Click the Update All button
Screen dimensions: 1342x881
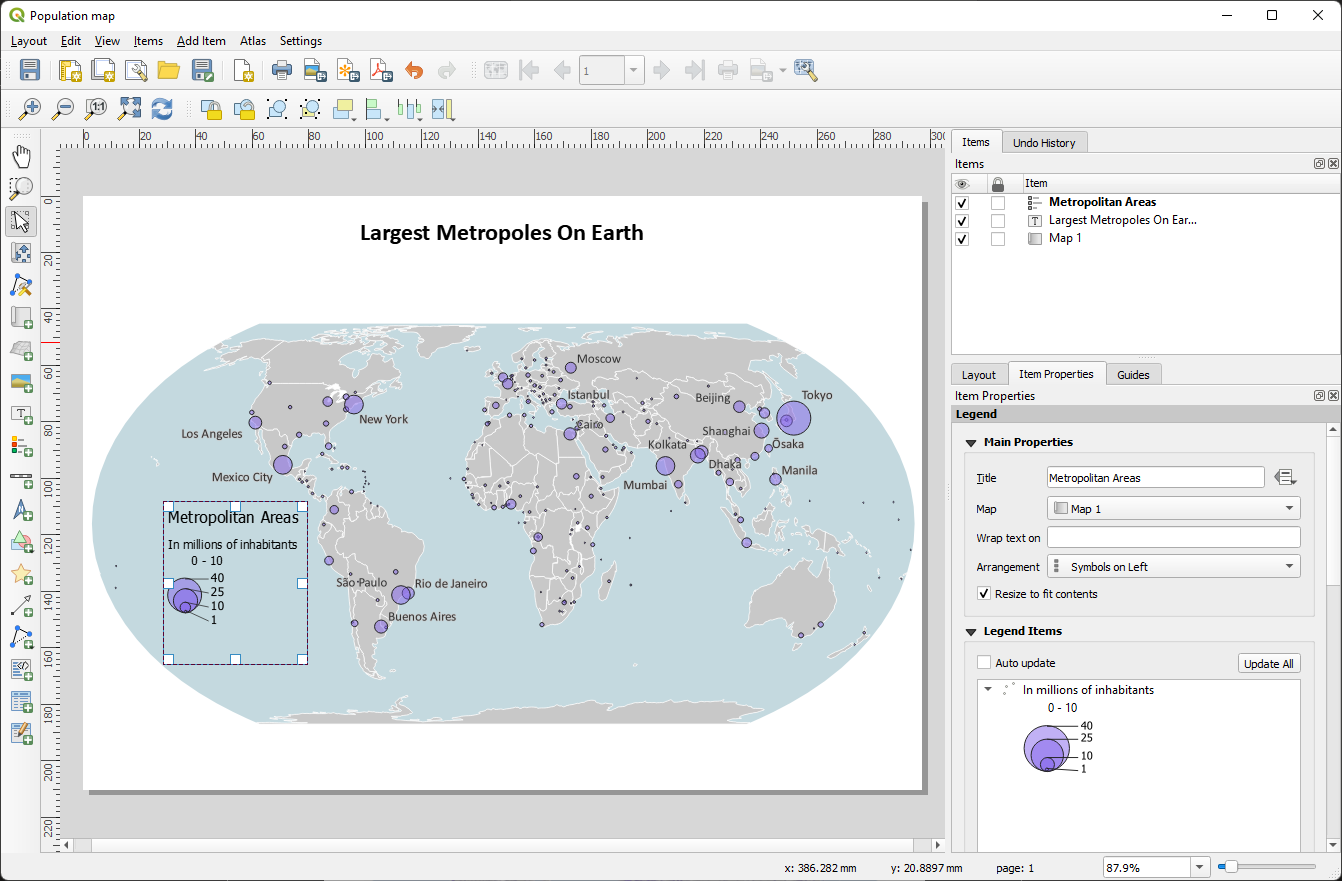pos(1269,664)
